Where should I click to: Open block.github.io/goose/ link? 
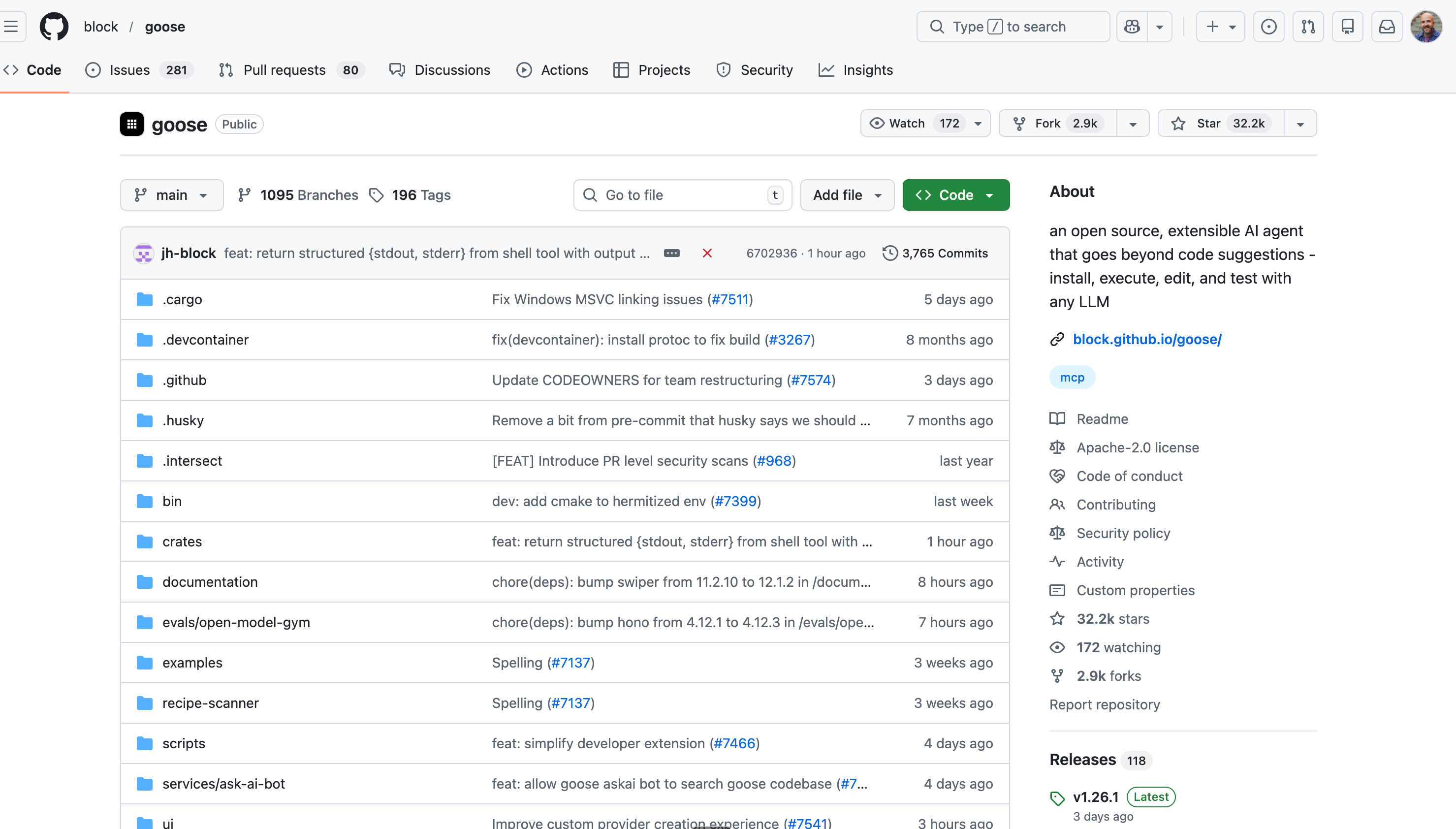point(1146,339)
